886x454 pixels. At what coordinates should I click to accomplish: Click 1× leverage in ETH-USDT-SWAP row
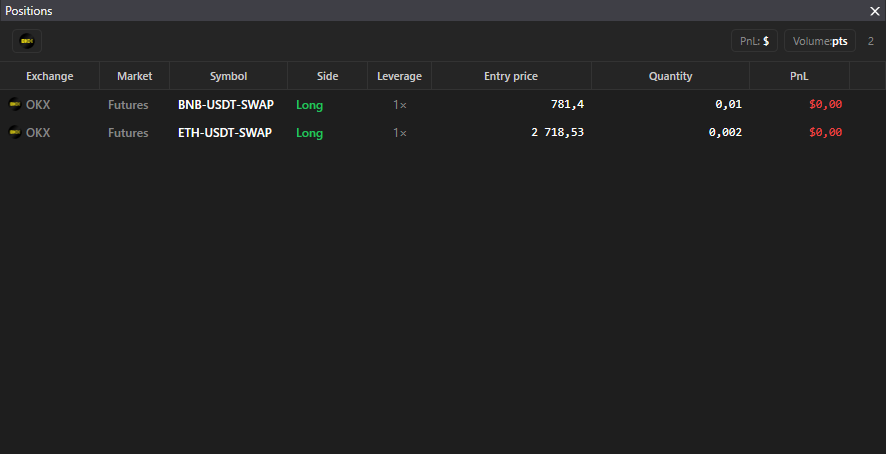(x=399, y=133)
